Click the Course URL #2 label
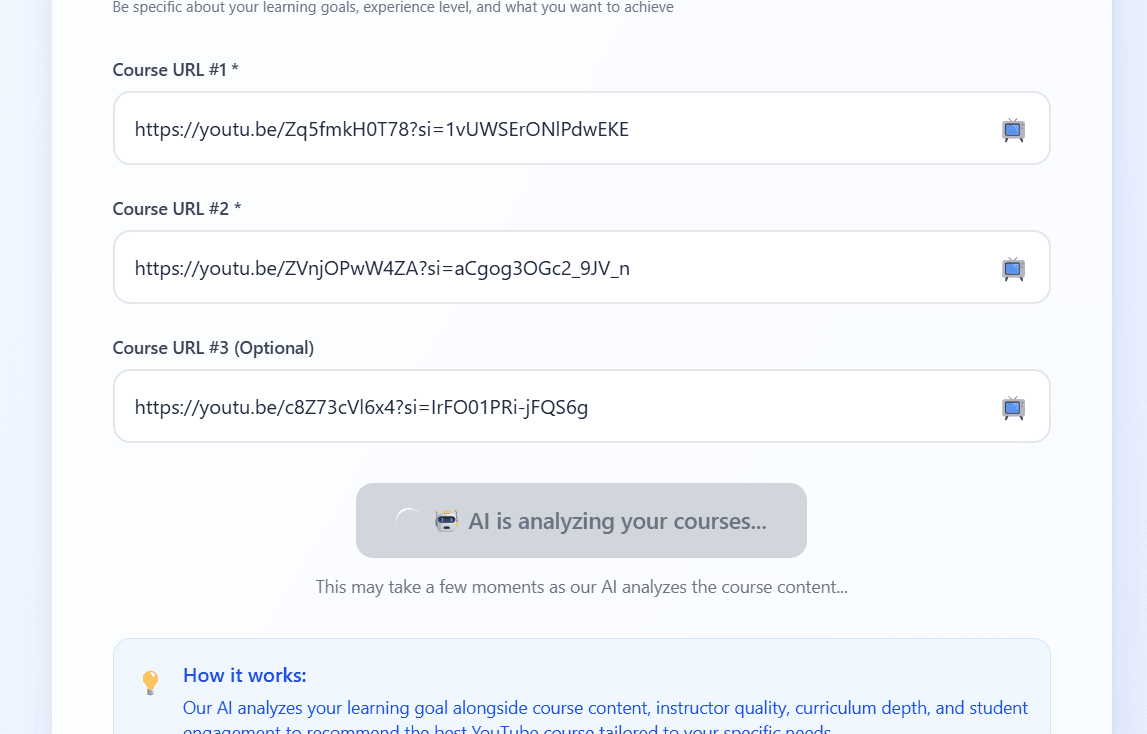1147x734 pixels. [x=176, y=208]
